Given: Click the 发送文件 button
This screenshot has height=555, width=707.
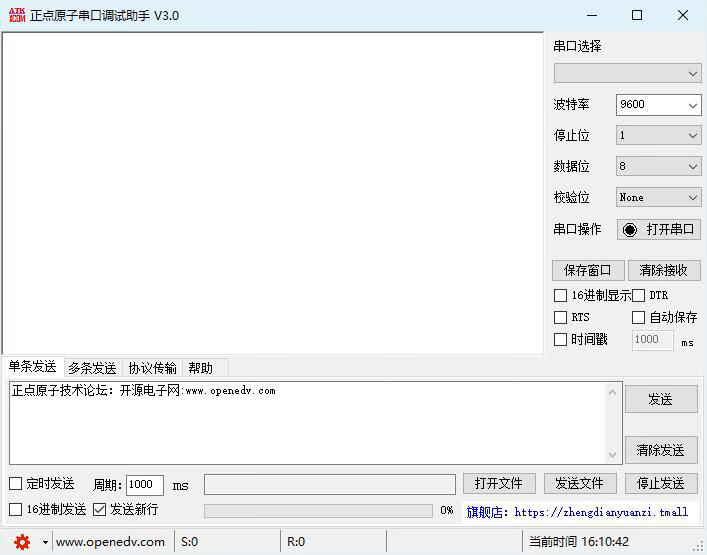Looking at the screenshot, I should coord(580,483).
